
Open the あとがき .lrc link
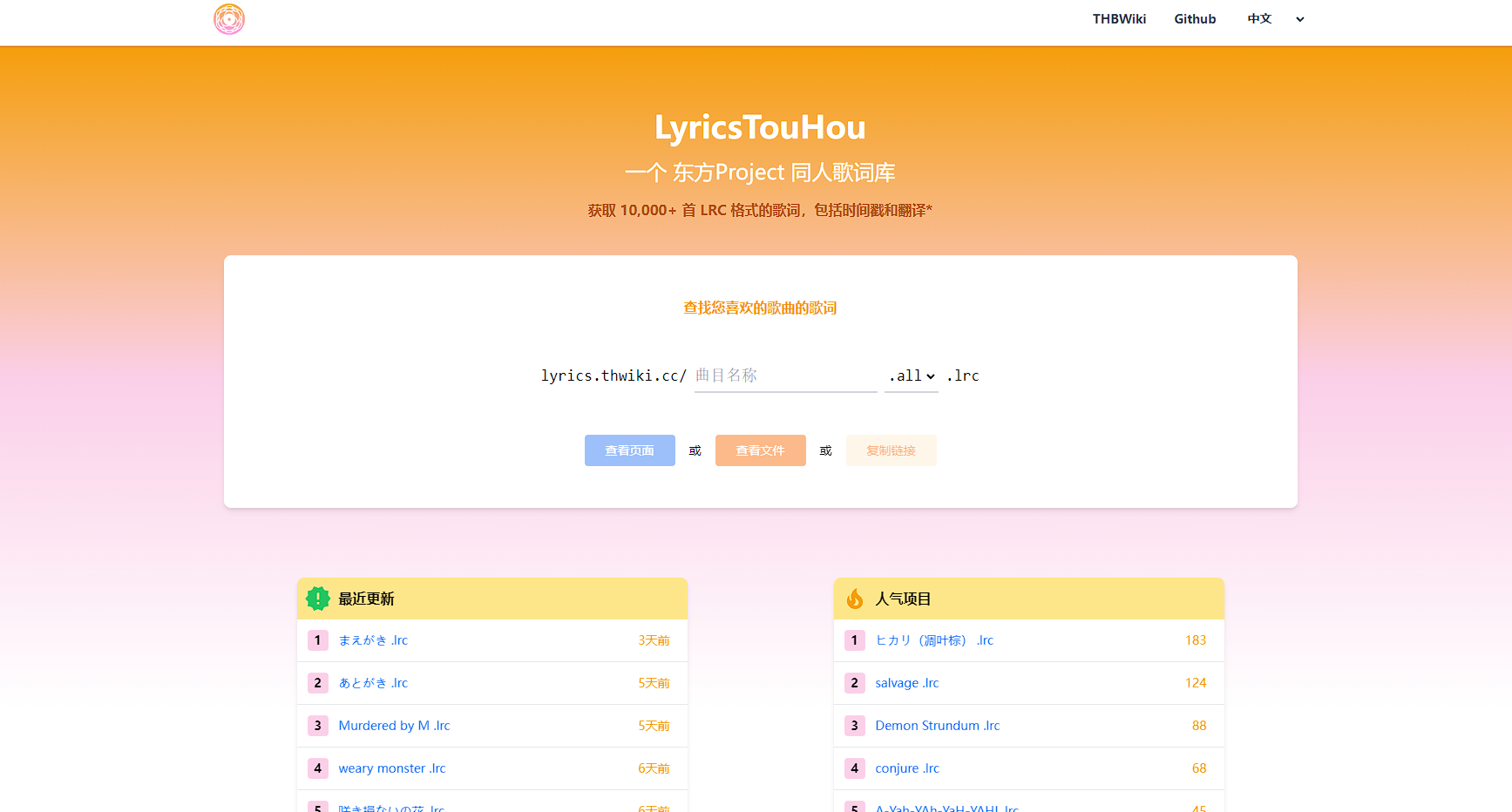click(x=373, y=683)
